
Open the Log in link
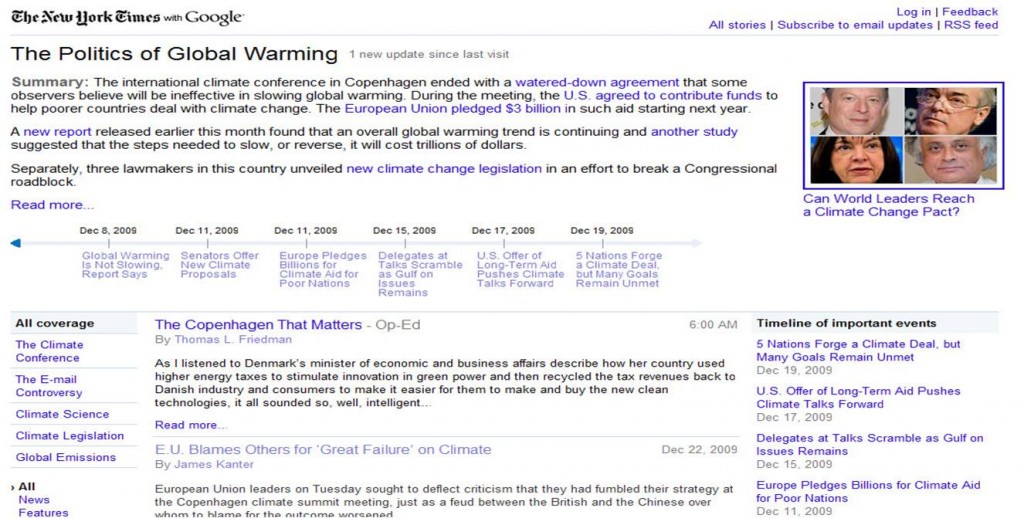point(913,12)
